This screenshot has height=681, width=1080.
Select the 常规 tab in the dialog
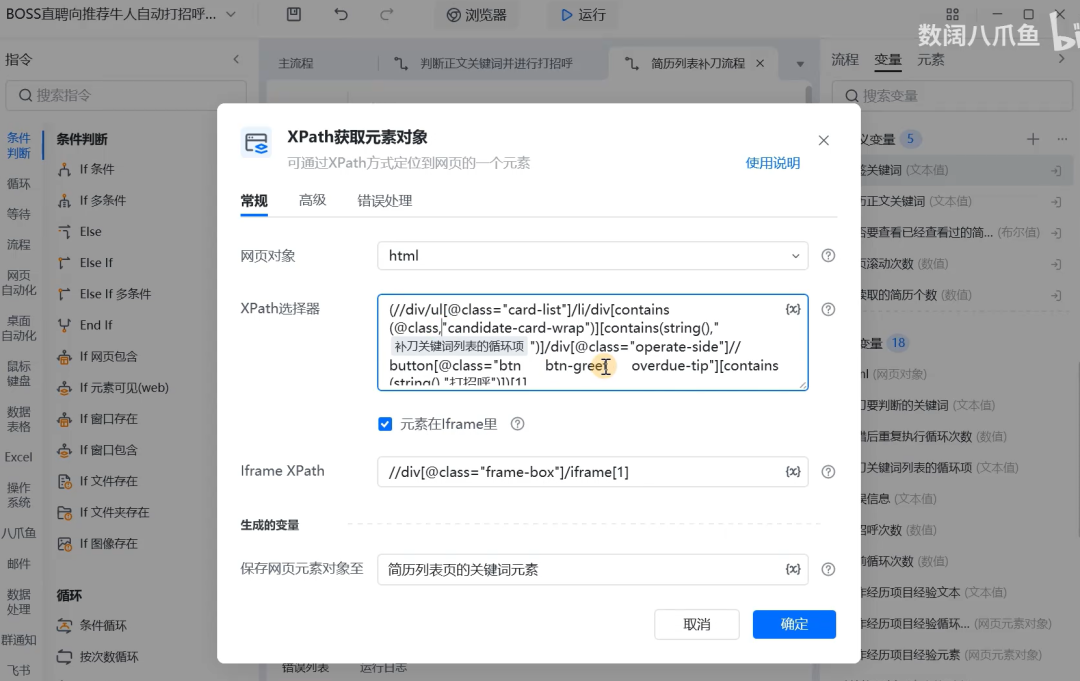coord(254,200)
